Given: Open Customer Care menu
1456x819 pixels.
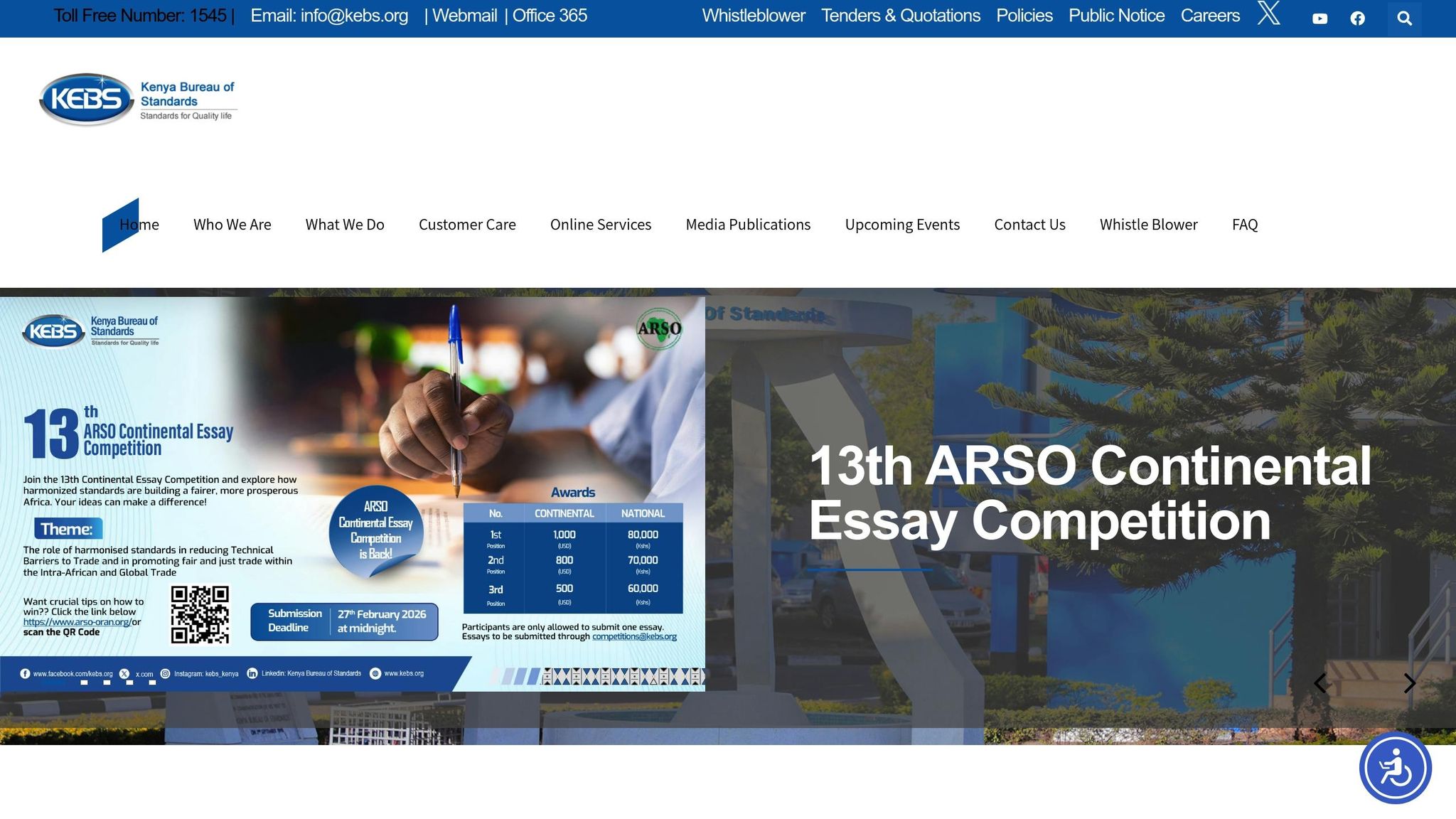Looking at the screenshot, I should [467, 225].
